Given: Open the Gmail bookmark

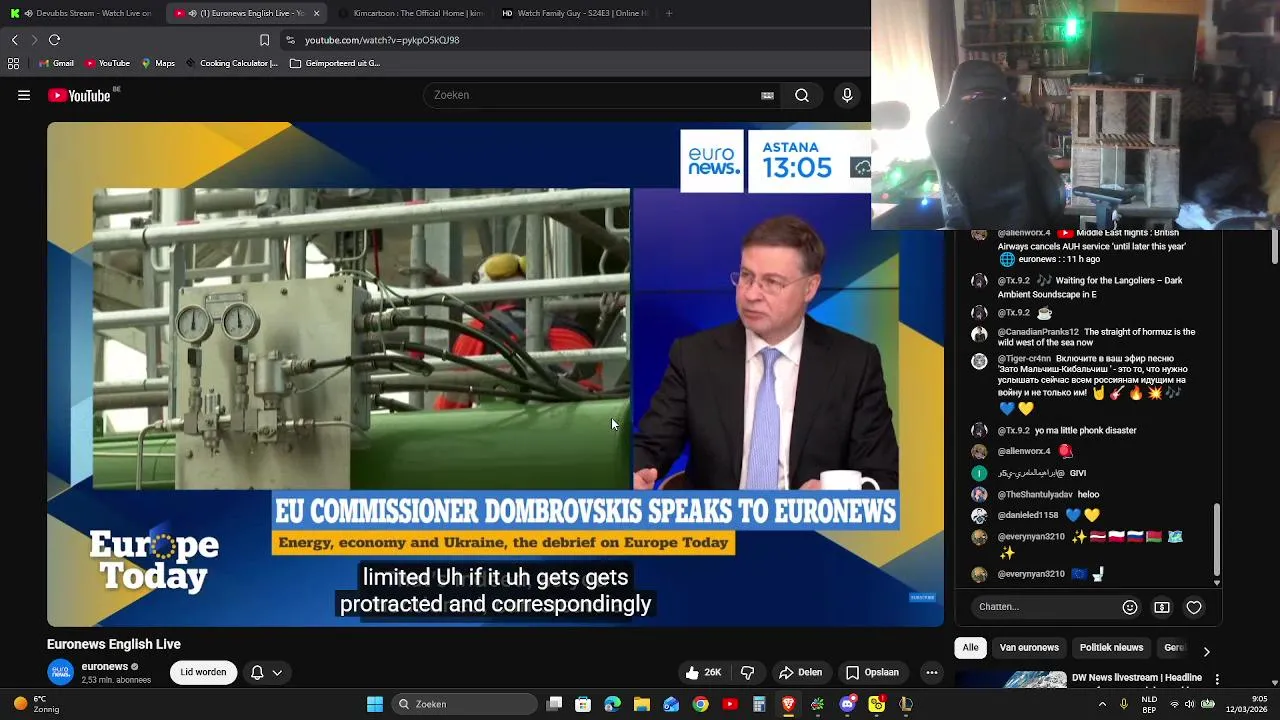Looking at the screenshot, I should click(x=56, y=63).
